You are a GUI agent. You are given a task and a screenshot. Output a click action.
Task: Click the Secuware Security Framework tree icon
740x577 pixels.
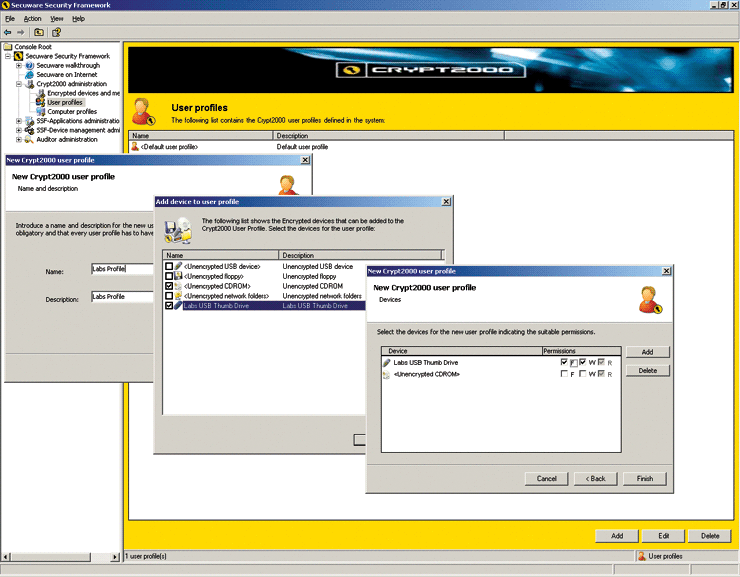[18, 56]
